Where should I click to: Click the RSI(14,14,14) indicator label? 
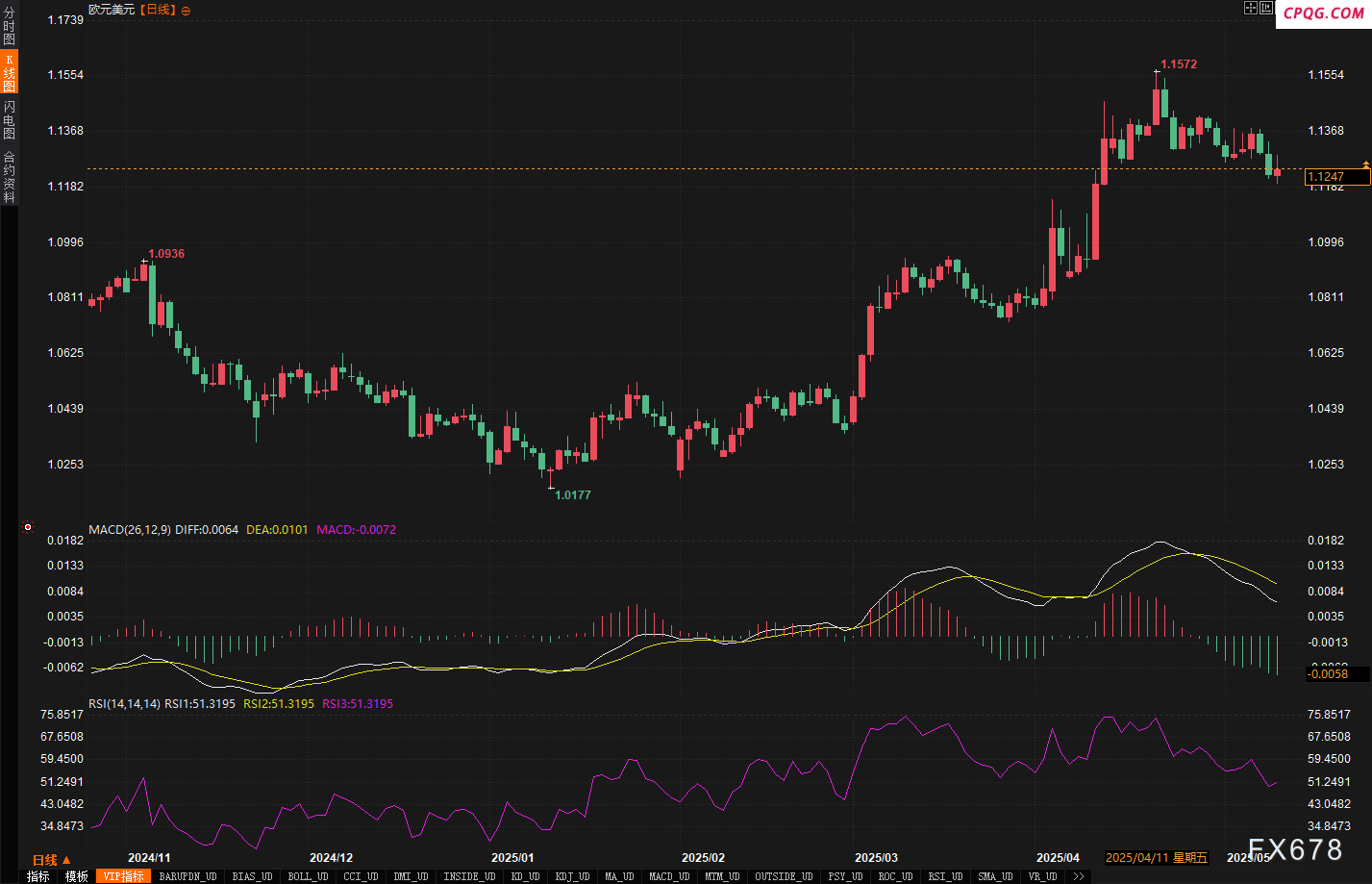[x=125, y=704]
